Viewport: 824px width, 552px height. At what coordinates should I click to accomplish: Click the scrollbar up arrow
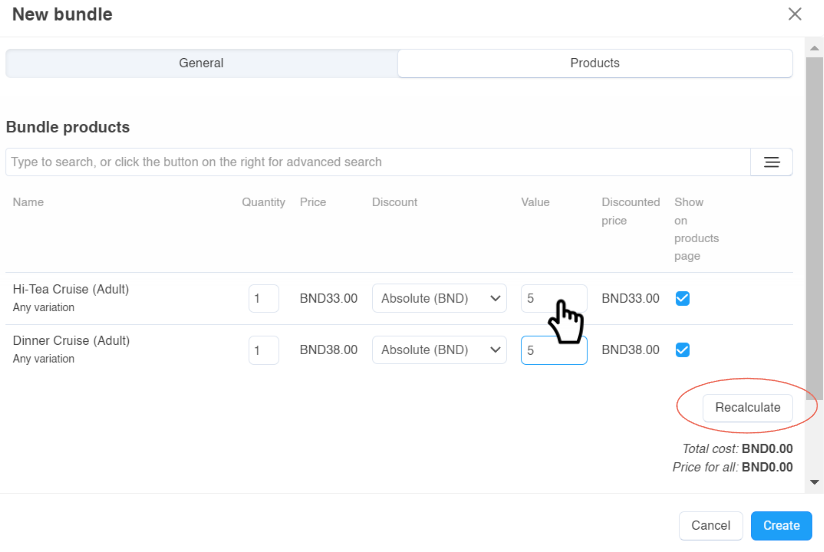pyautogui.click(x=815, y=47)
